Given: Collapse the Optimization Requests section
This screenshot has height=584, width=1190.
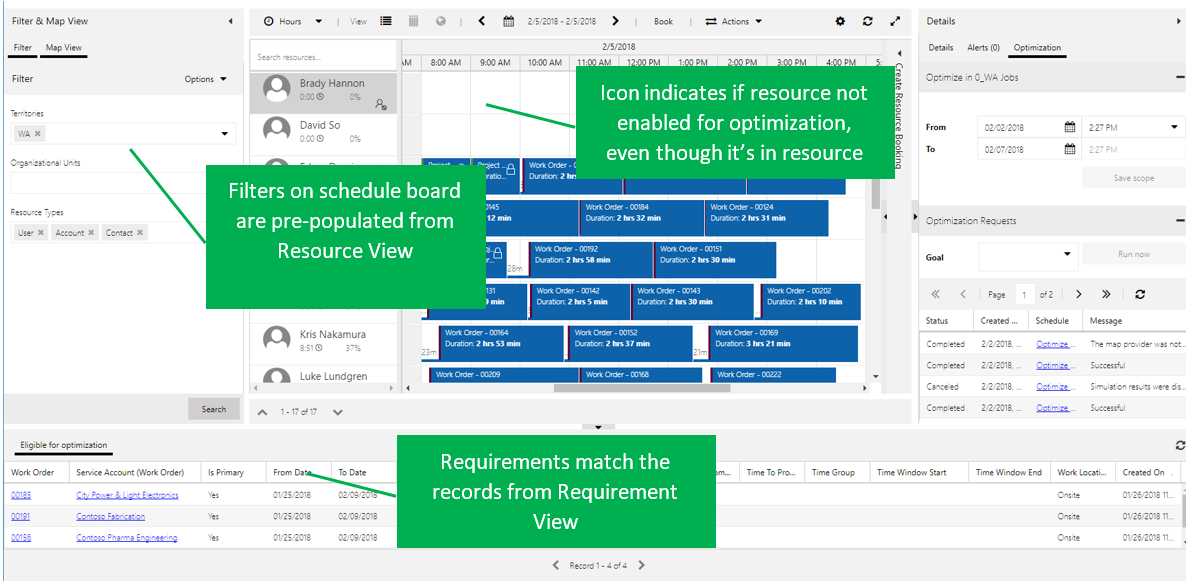Looking at the screenshot, I should click(x=1180, y=221).
